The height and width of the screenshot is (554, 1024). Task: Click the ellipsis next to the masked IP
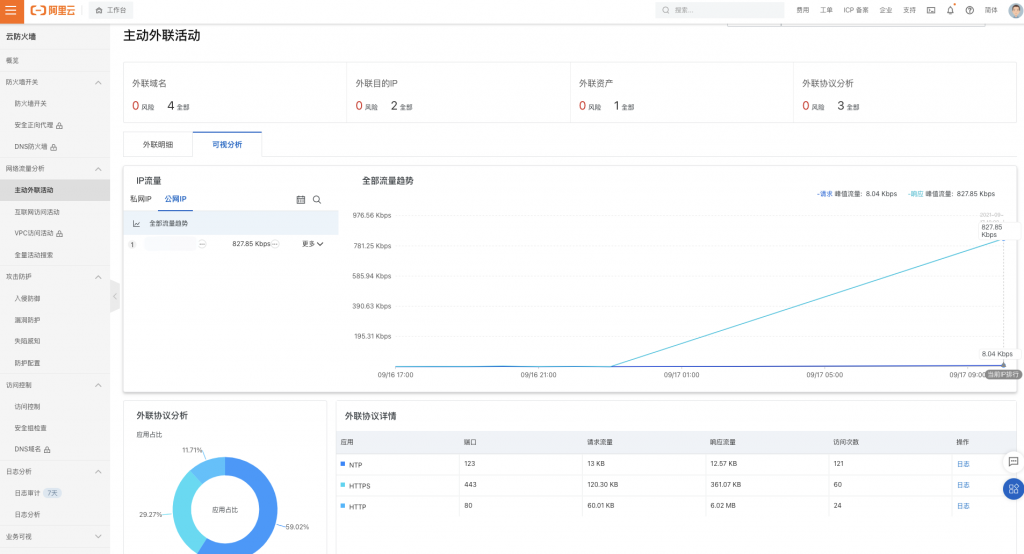[202, 244]
